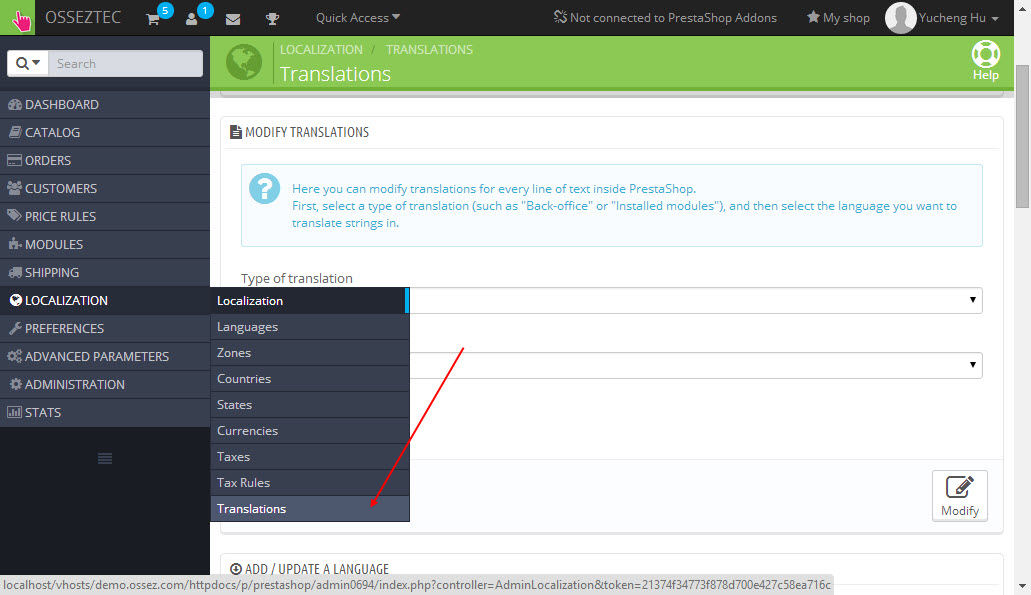The width and height of the screenshot is (1031, 595).
Task: Click the trophy icon in top bar
Action: tap(272, 18)
